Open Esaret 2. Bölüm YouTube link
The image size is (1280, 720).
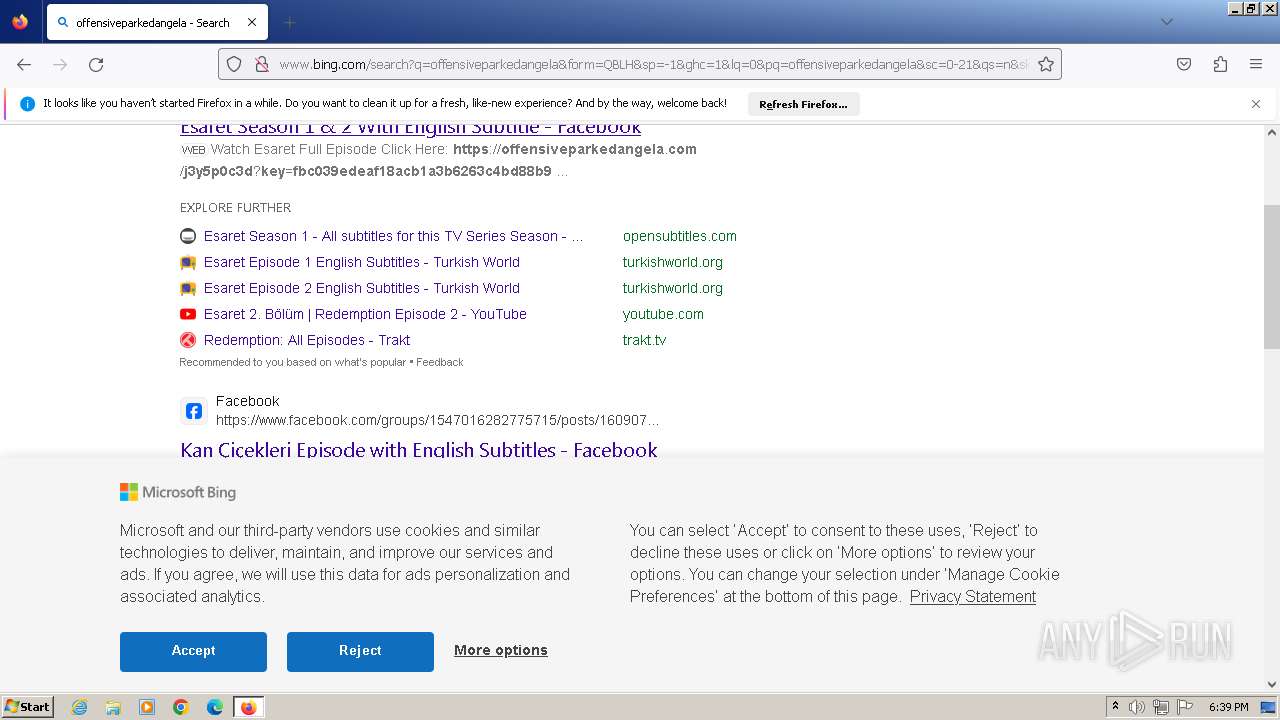point(365,314)
